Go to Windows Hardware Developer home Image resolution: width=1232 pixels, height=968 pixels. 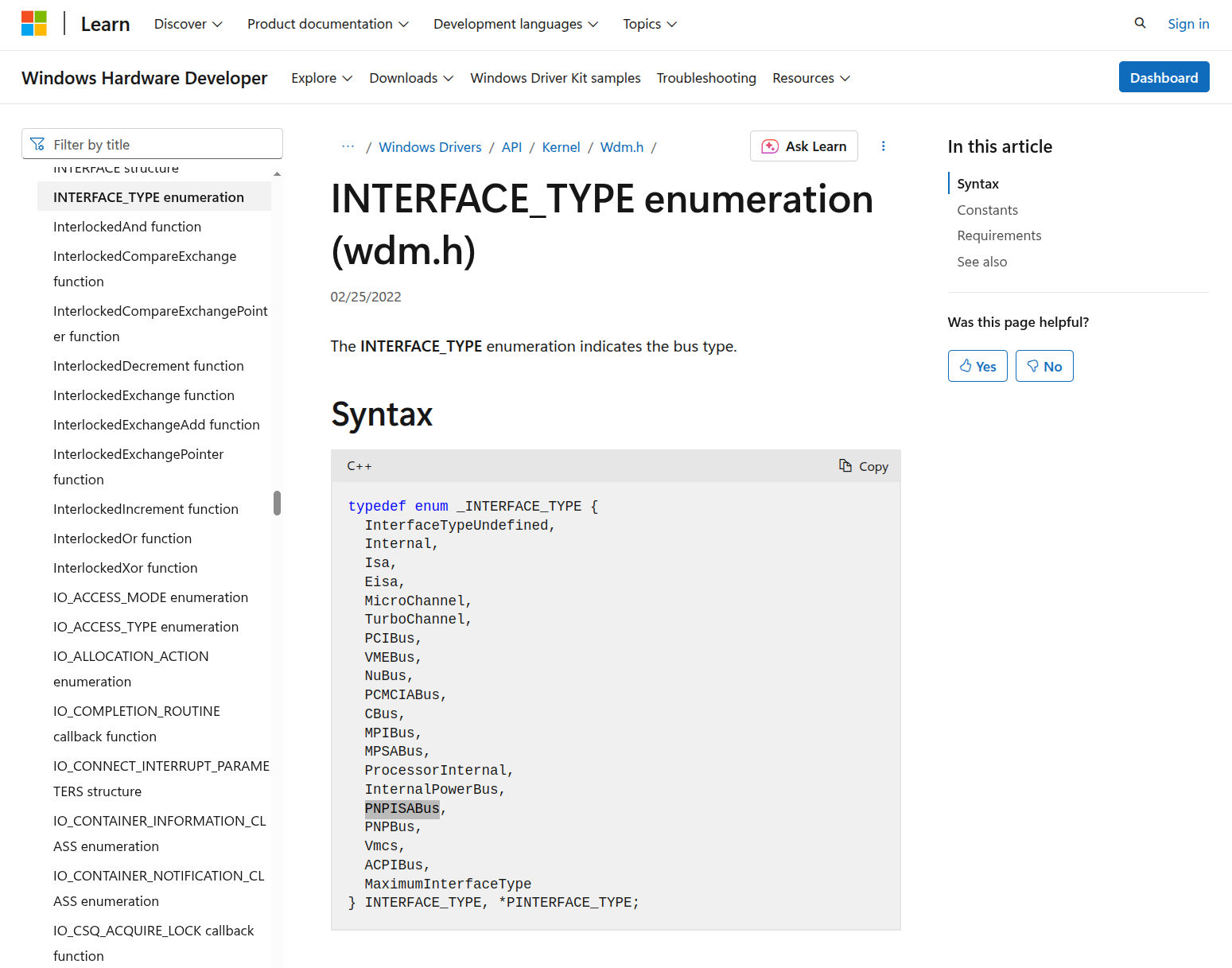tap(145, 78)
